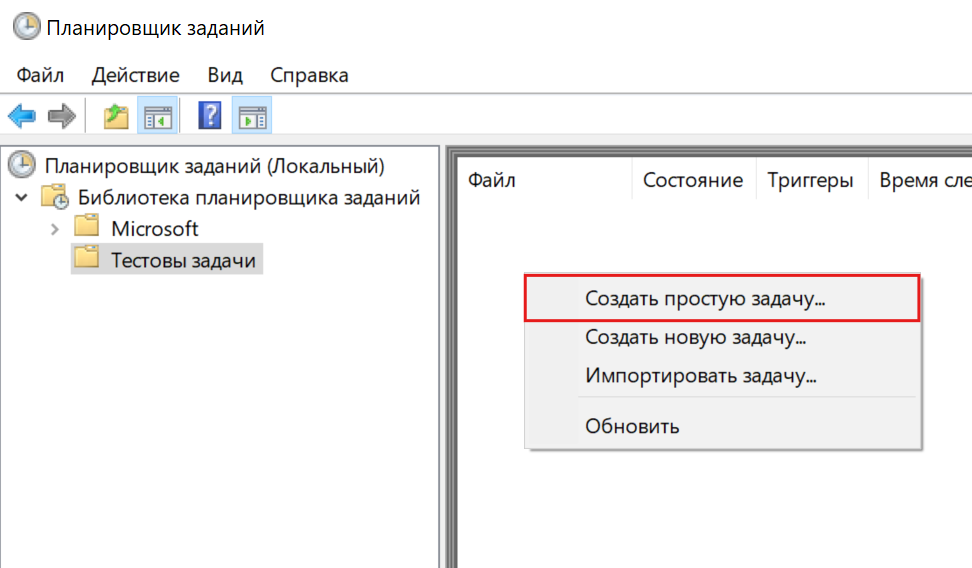Click the Тестовы задачи folder icon

coord(88,259)
